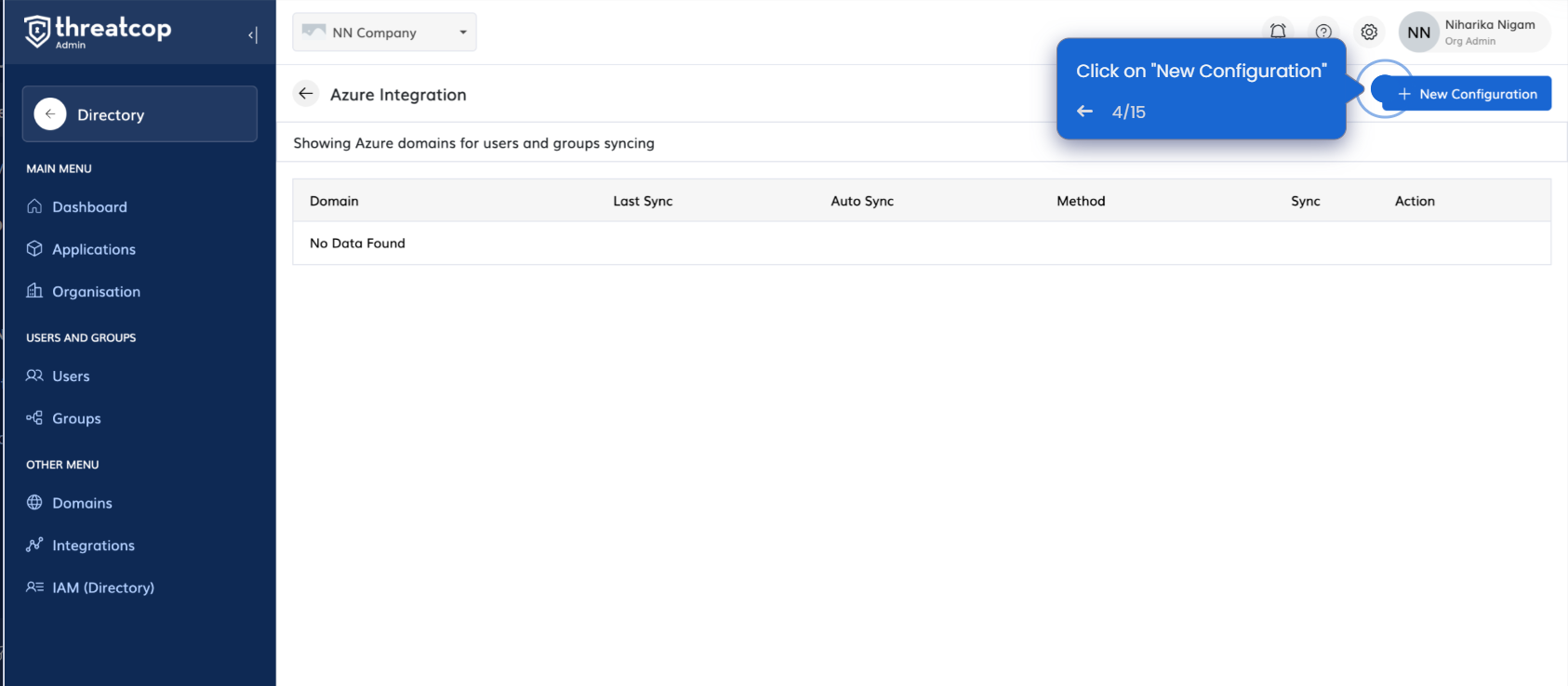Click the Directory back button
Image resolution: width=1568 pixels, height=686 pixels.
pyautogui.click(x=50, y=114)
